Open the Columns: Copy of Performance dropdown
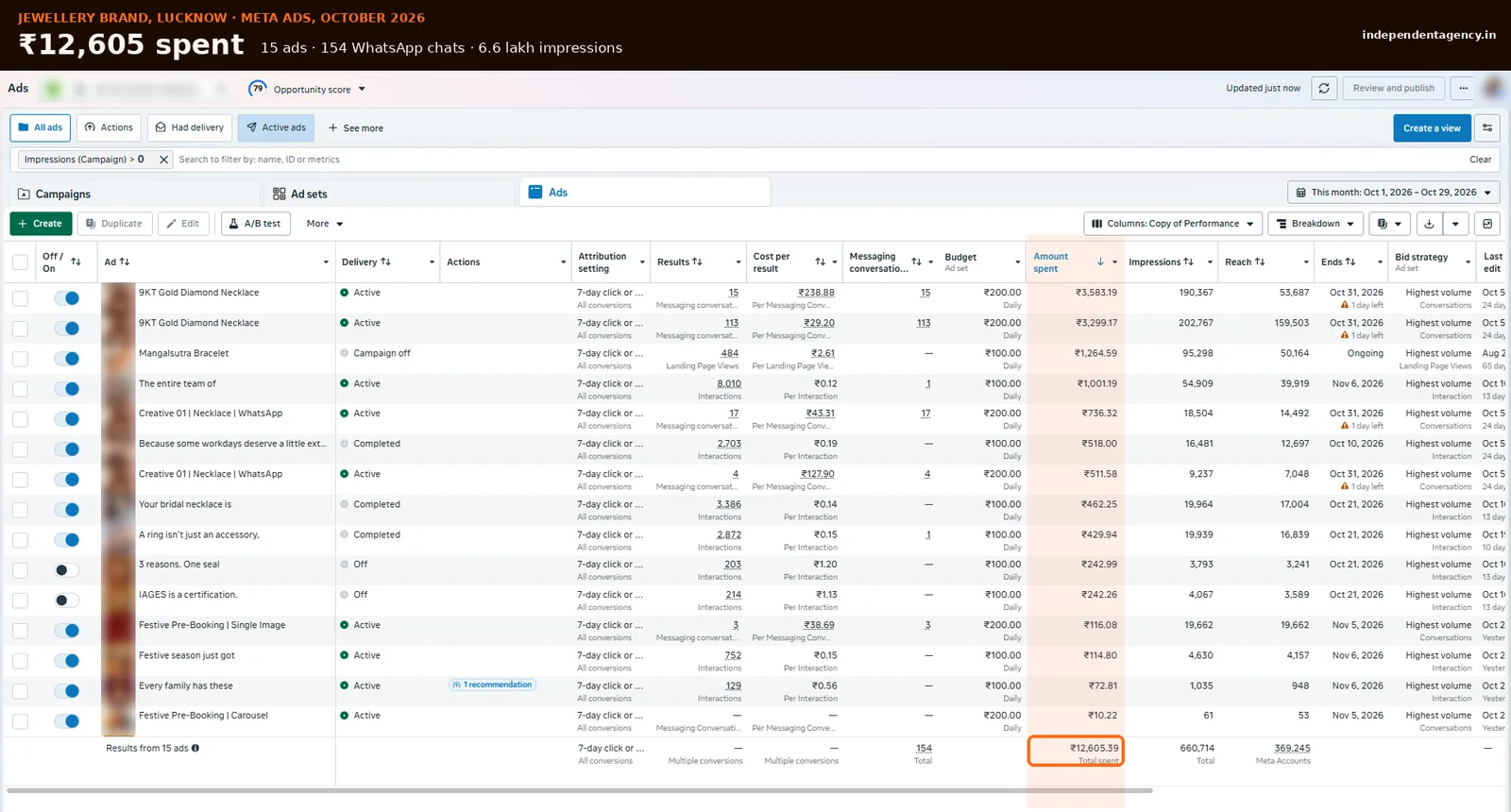Image resolution: width=1511 pixels, height=812 pixels. click(1172, 224)
